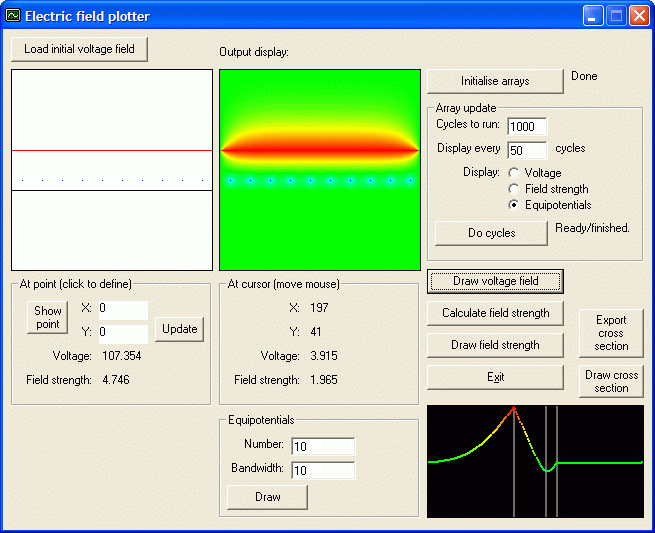Focus the Cycles to run input field
The height and width of the screenshot is (533, 655).
click(x=527, y=126)
